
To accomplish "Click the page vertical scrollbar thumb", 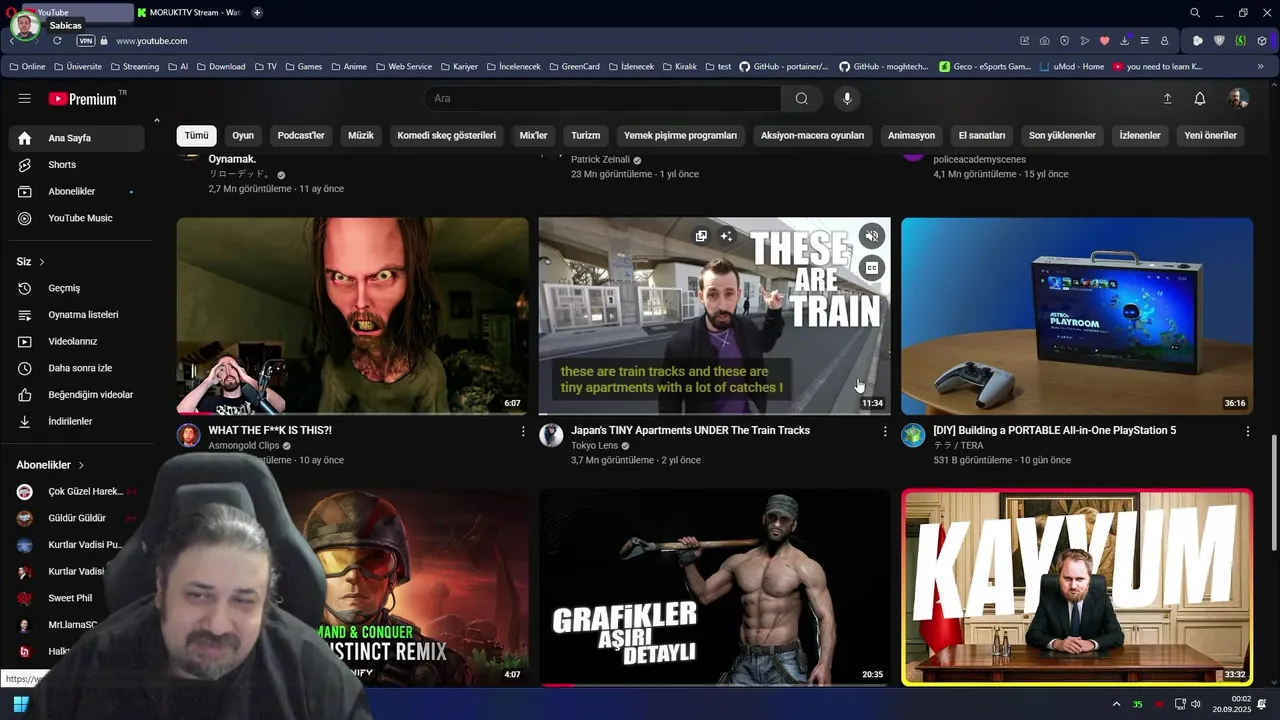I will pyautogui.click(x=1273, y=492).
